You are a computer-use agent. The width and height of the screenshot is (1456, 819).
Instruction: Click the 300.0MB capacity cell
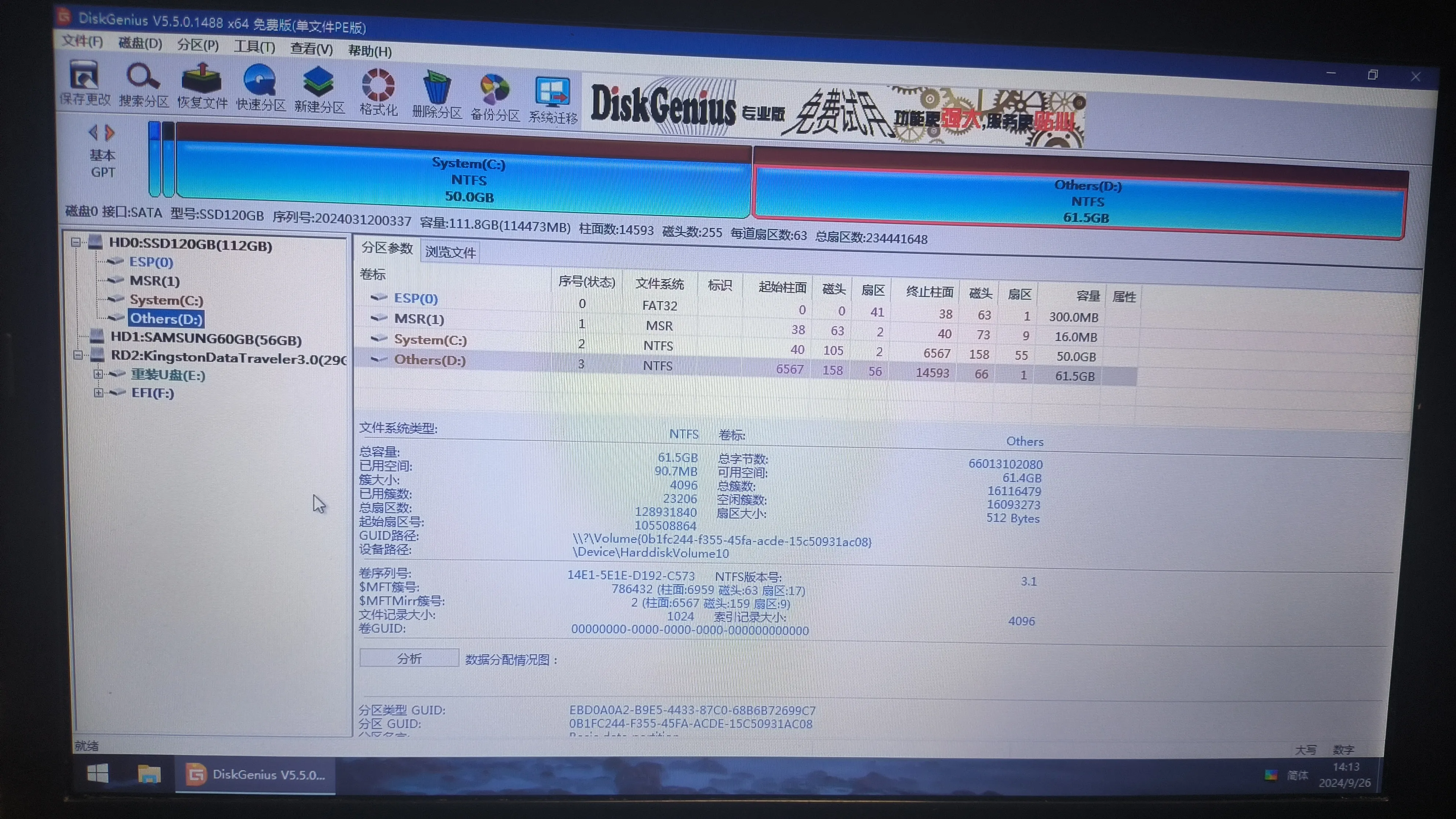[x=1073, y=317]
